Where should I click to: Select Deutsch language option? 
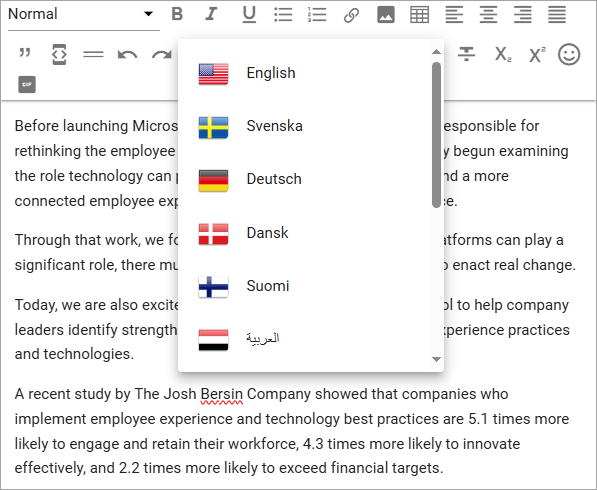tap(303, 179)
